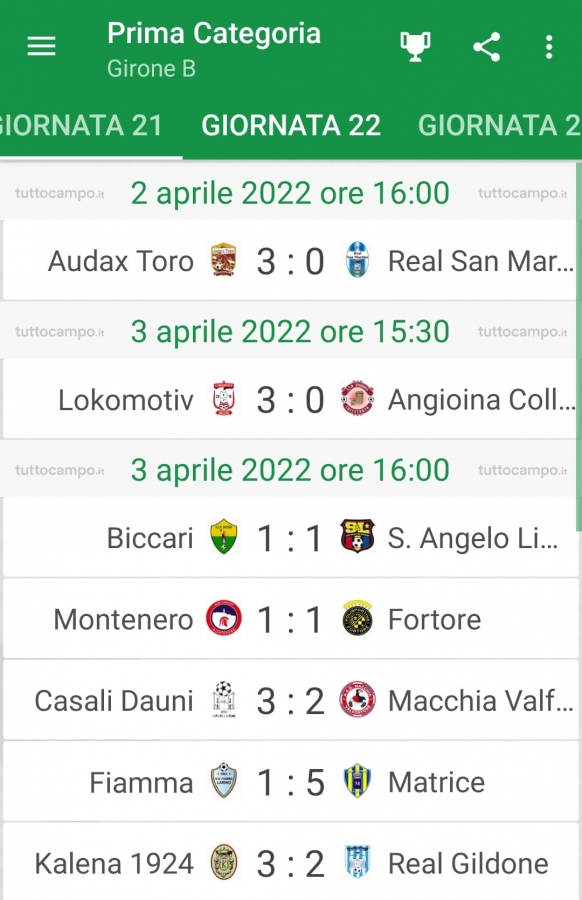Tap the S. Angelo Li... team crest
The height and width of the screenshot is (900, 582).
pyautogui.click(x=357, y=537)
